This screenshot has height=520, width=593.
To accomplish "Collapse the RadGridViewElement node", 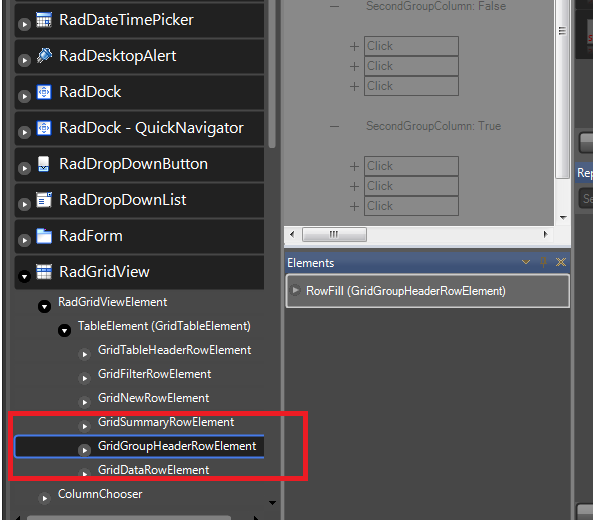I will tap(44, 306).
